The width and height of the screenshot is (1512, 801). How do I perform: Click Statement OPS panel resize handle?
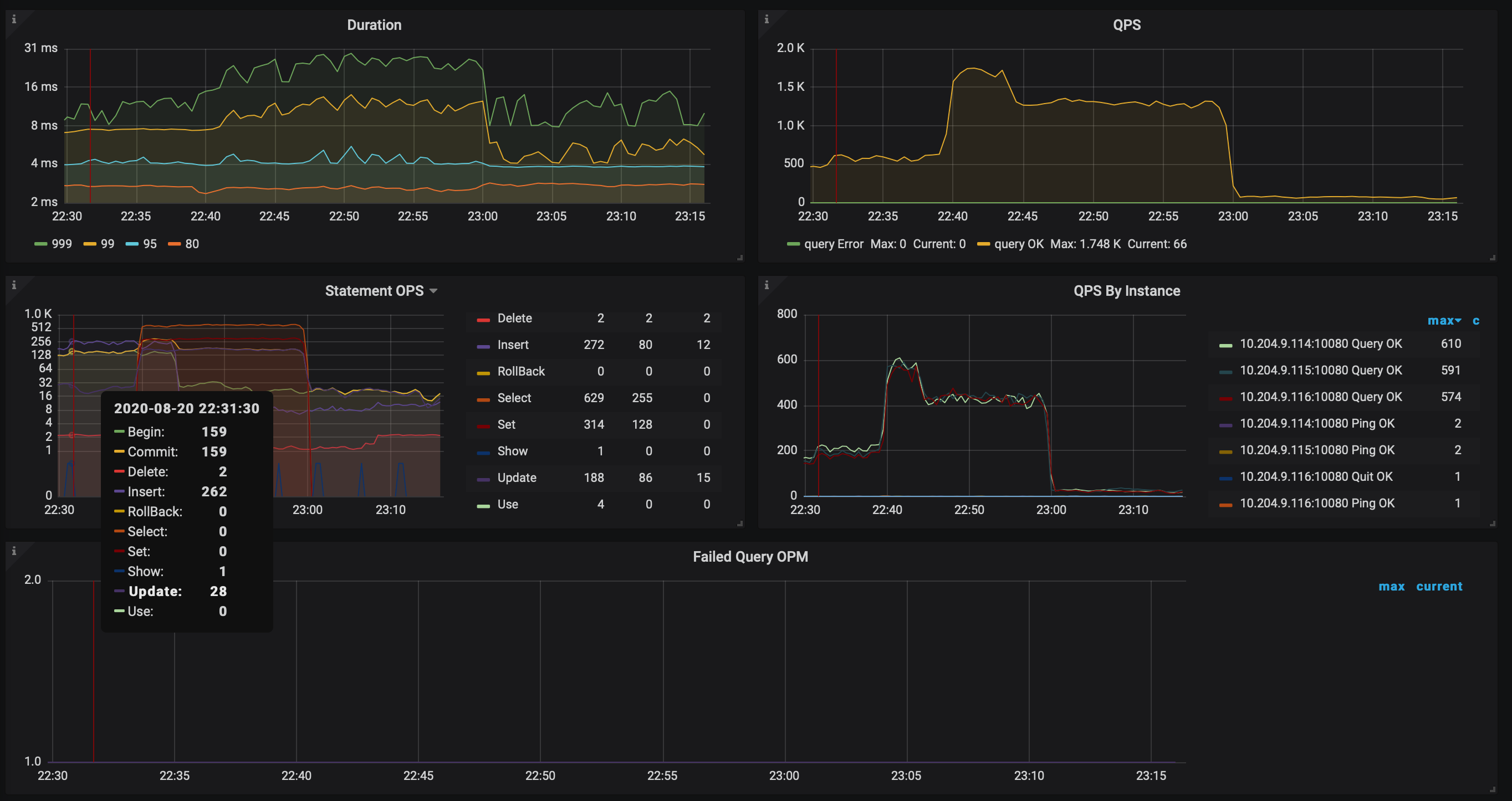pyautogui.click(x=740, y=523)
